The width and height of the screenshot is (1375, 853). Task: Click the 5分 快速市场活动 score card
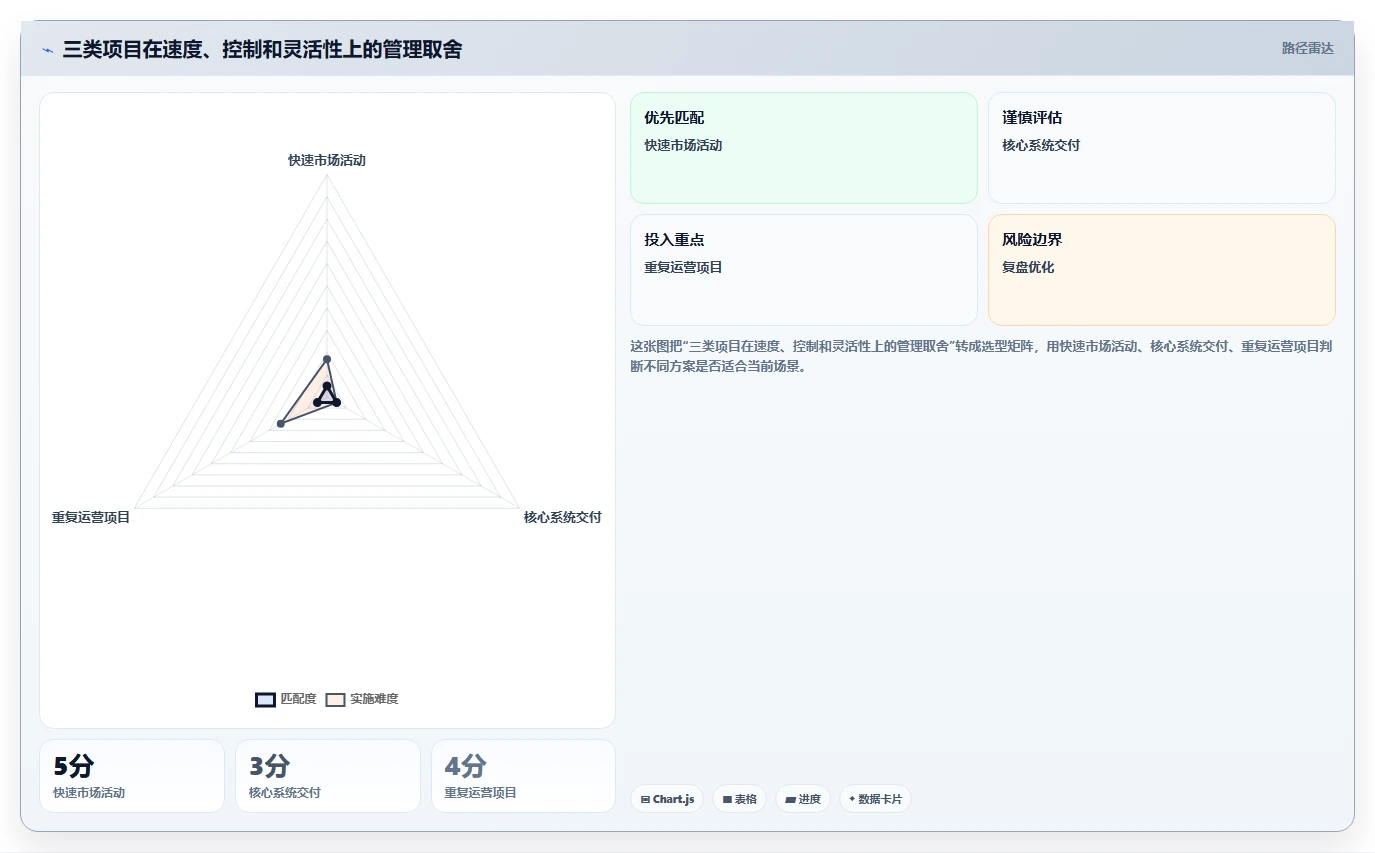coord(132,776)
